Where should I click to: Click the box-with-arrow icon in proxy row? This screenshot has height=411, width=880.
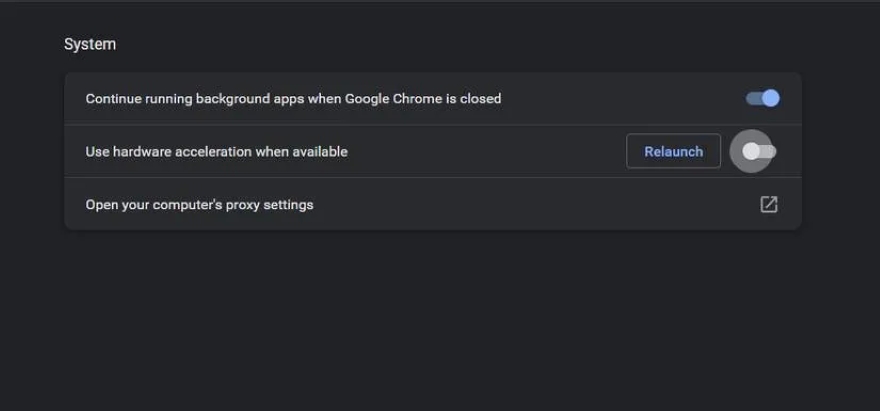tap(768, 204)
